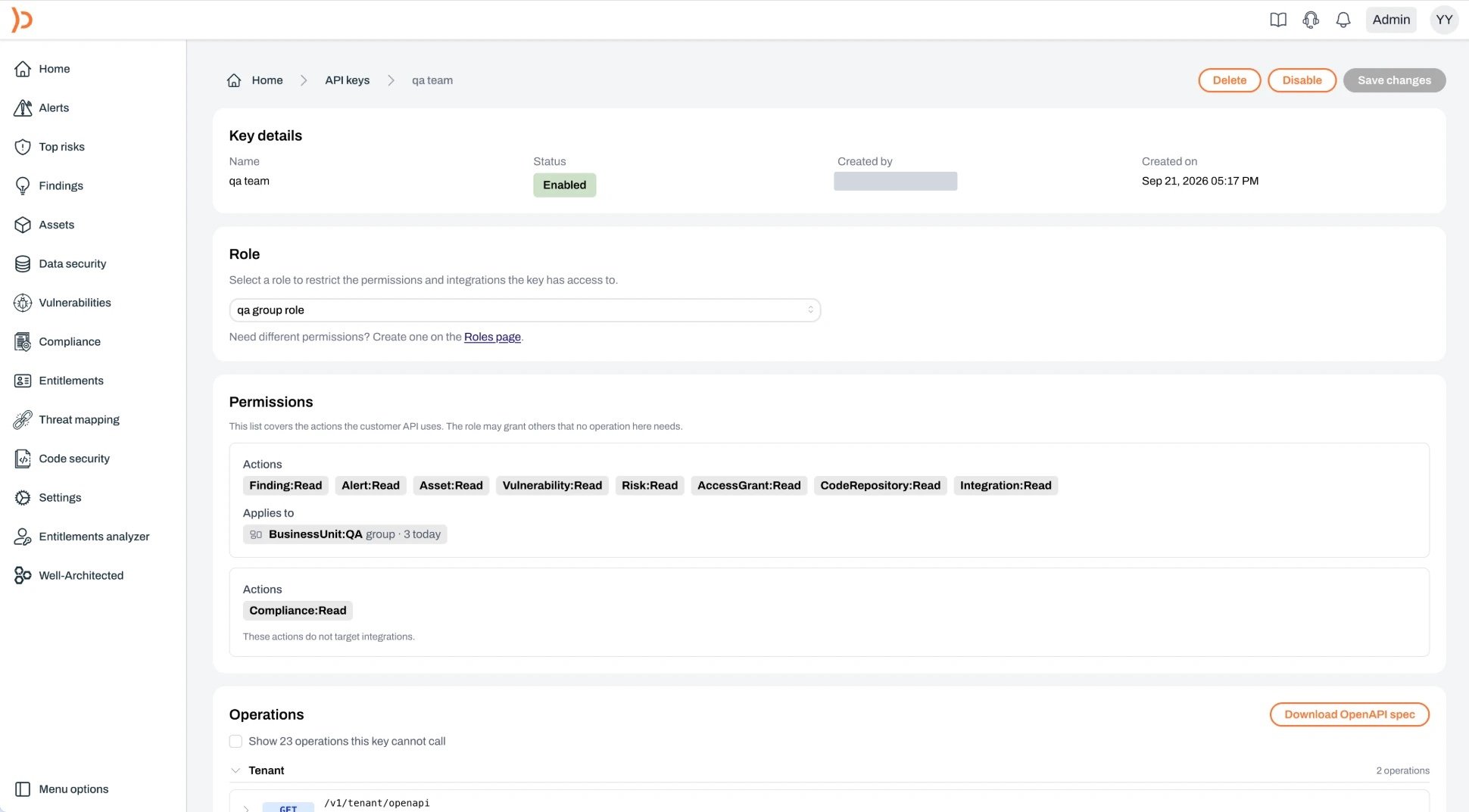Click the Entitlements analyzer person icon

pyautogui.click(x=23, y=537)
